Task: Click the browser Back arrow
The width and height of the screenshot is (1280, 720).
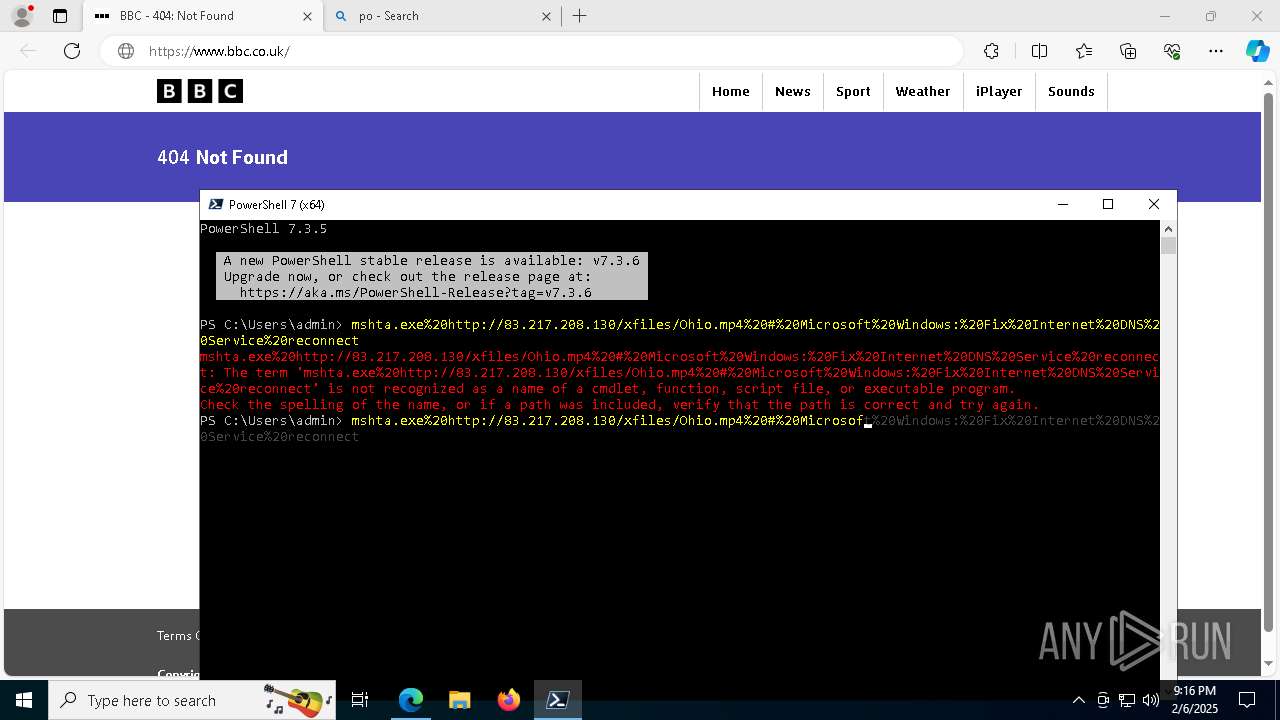Action: 28,51
